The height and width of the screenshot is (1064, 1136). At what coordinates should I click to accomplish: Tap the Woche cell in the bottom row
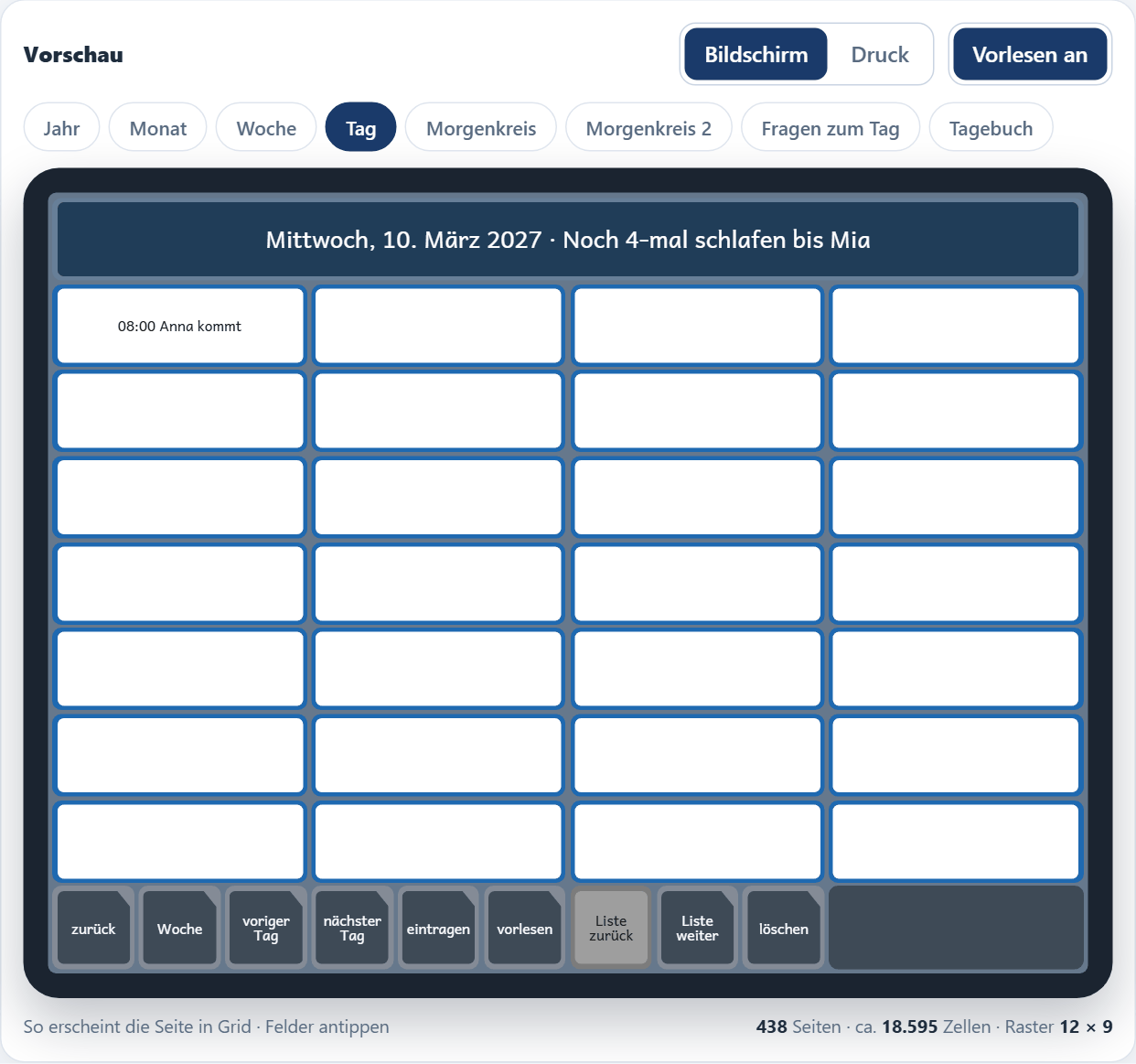179,928
